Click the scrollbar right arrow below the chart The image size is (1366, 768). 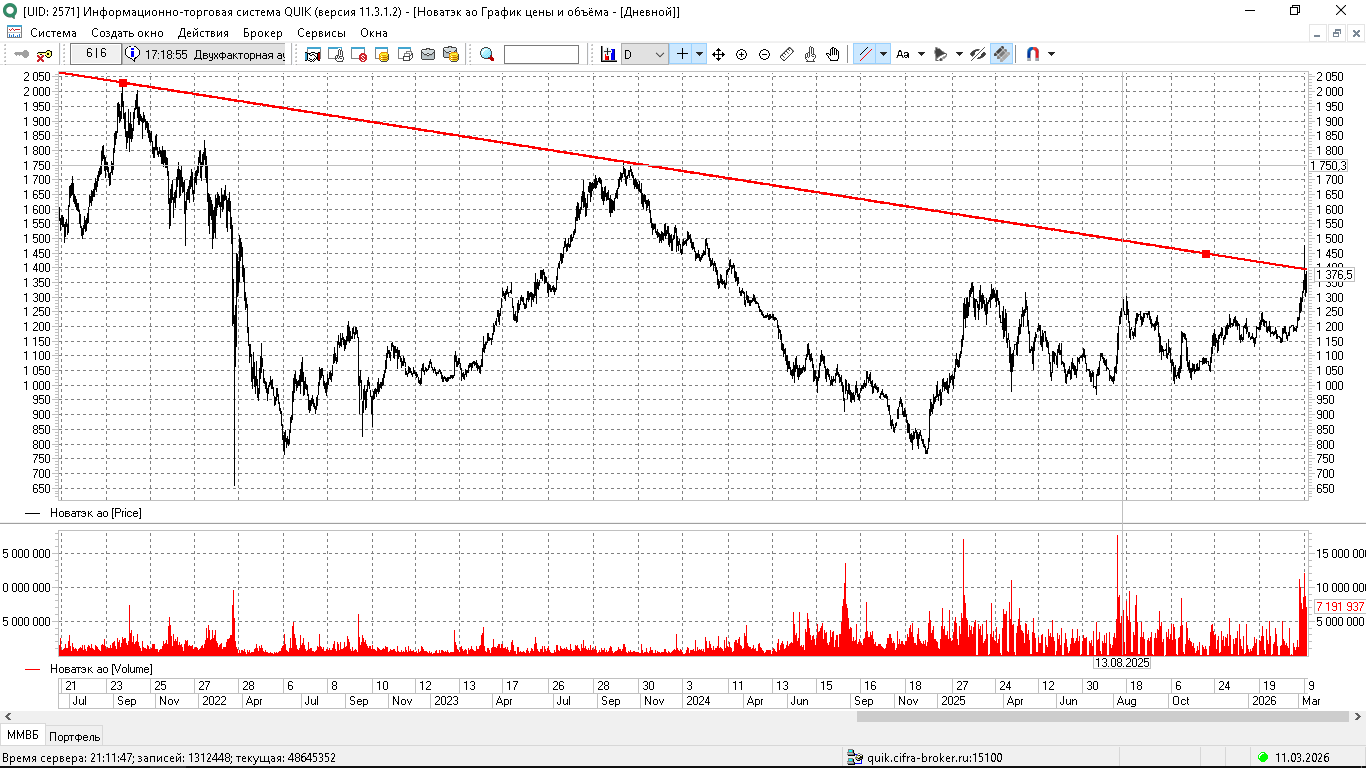(1358, 716)
